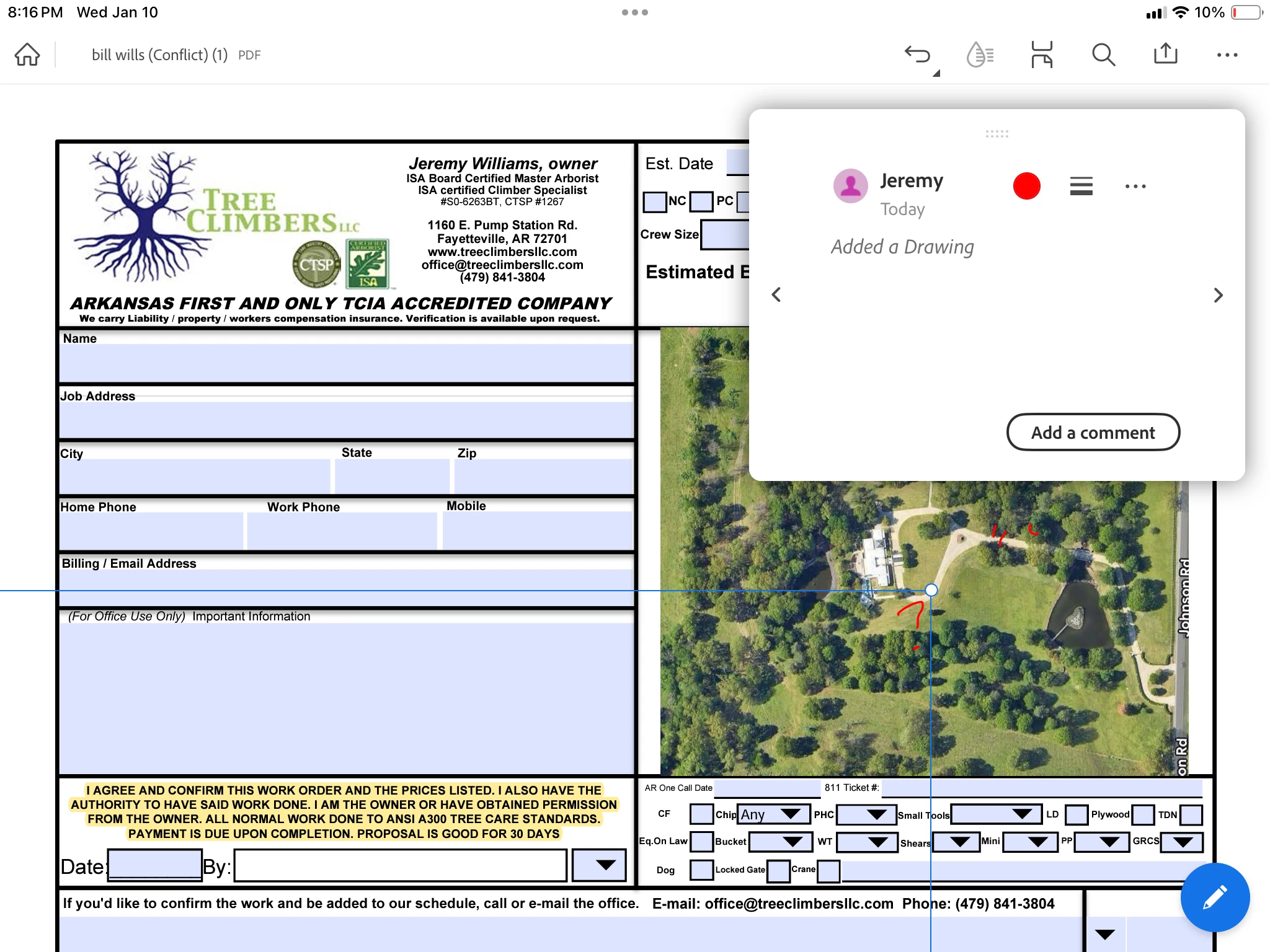
Task: Click the Name input field
Action: point(346,363)
